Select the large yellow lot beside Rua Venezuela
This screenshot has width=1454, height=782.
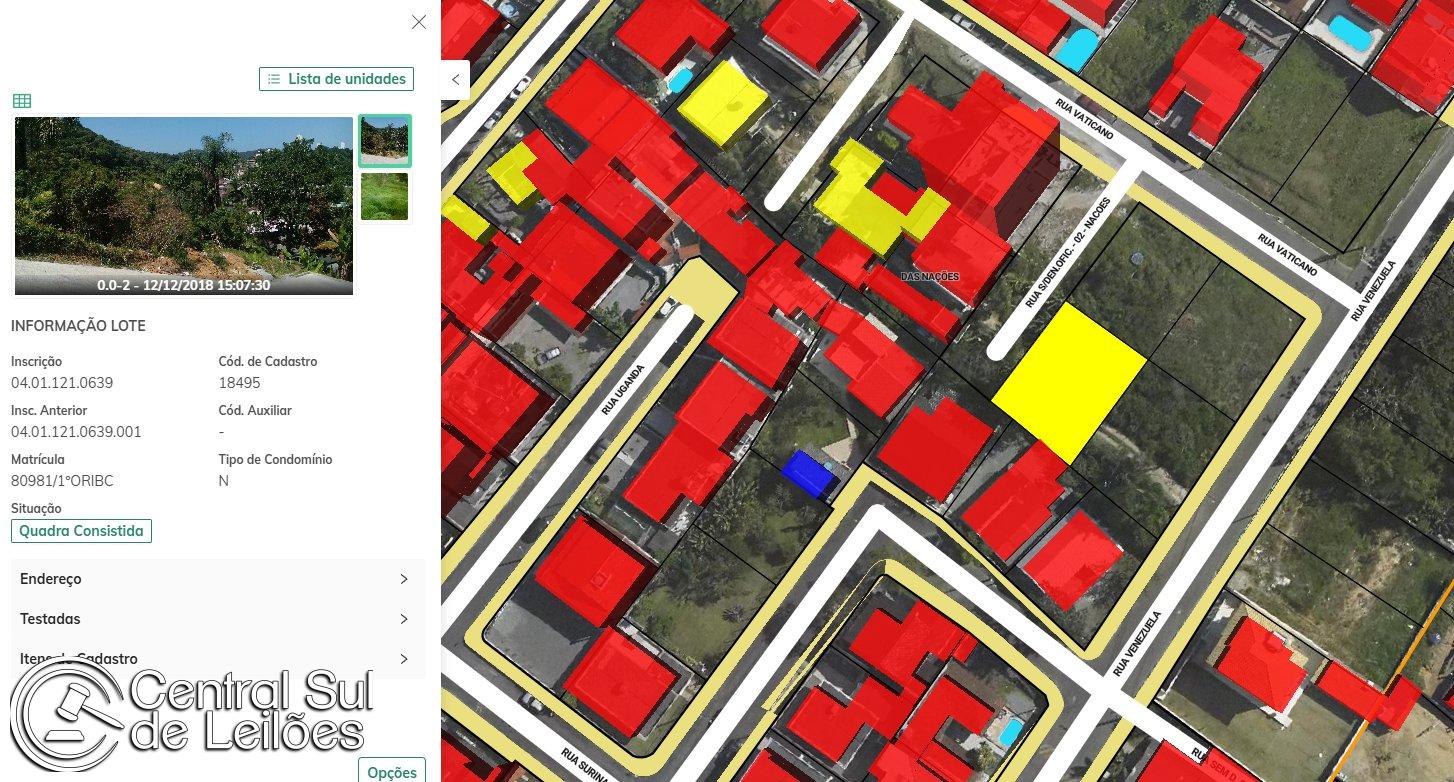coord(1069,383)
